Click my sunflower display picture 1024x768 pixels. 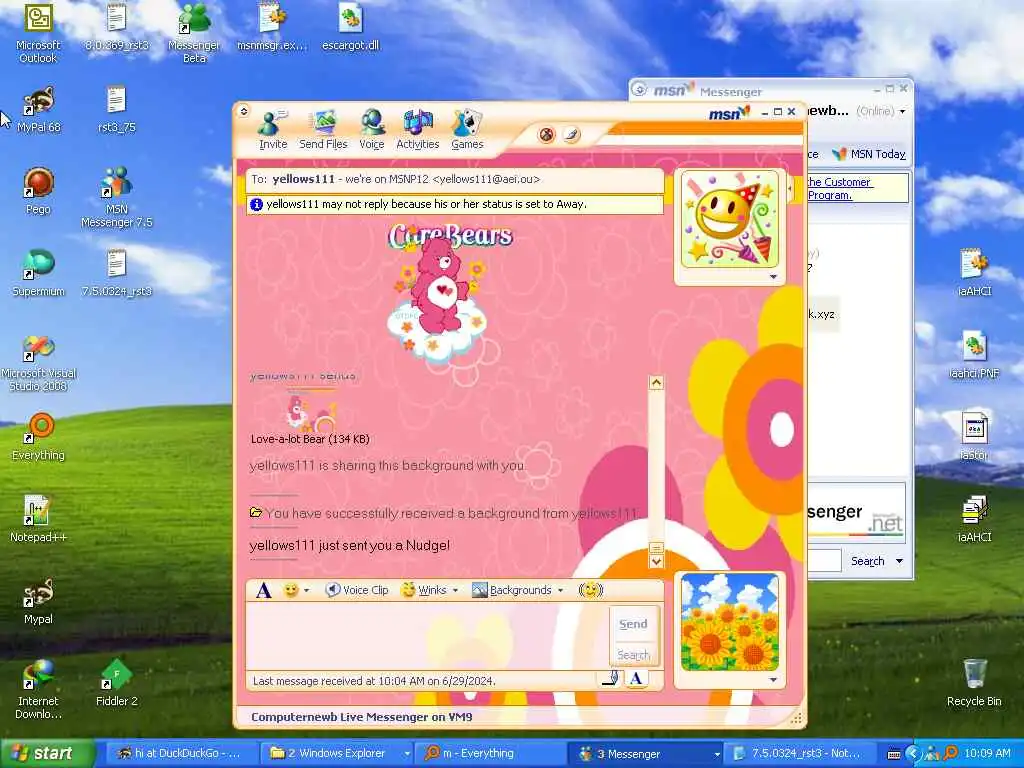tap(729, 622)
